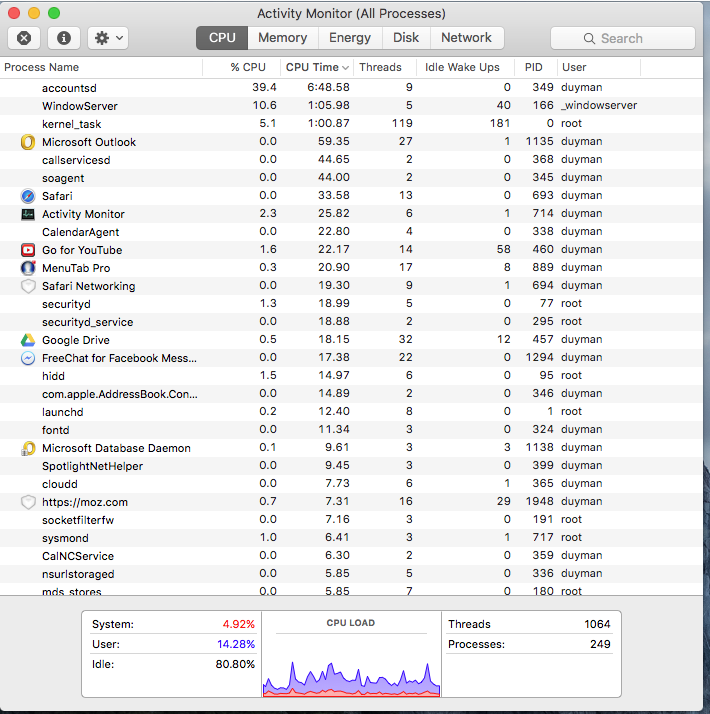Select the hidd process
The image size is (710, 714).
351,376
